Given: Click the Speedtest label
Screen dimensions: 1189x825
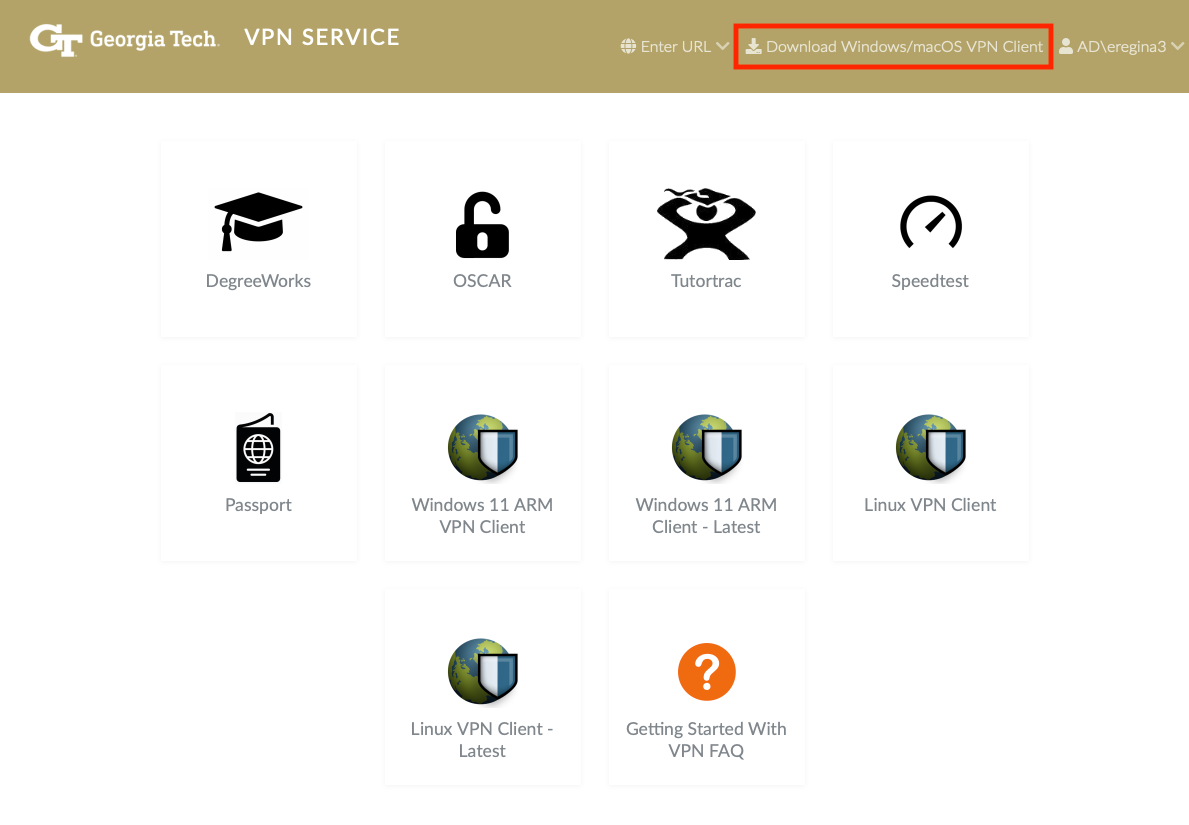Looking at the screenshot, I should (x=930, y=281).
